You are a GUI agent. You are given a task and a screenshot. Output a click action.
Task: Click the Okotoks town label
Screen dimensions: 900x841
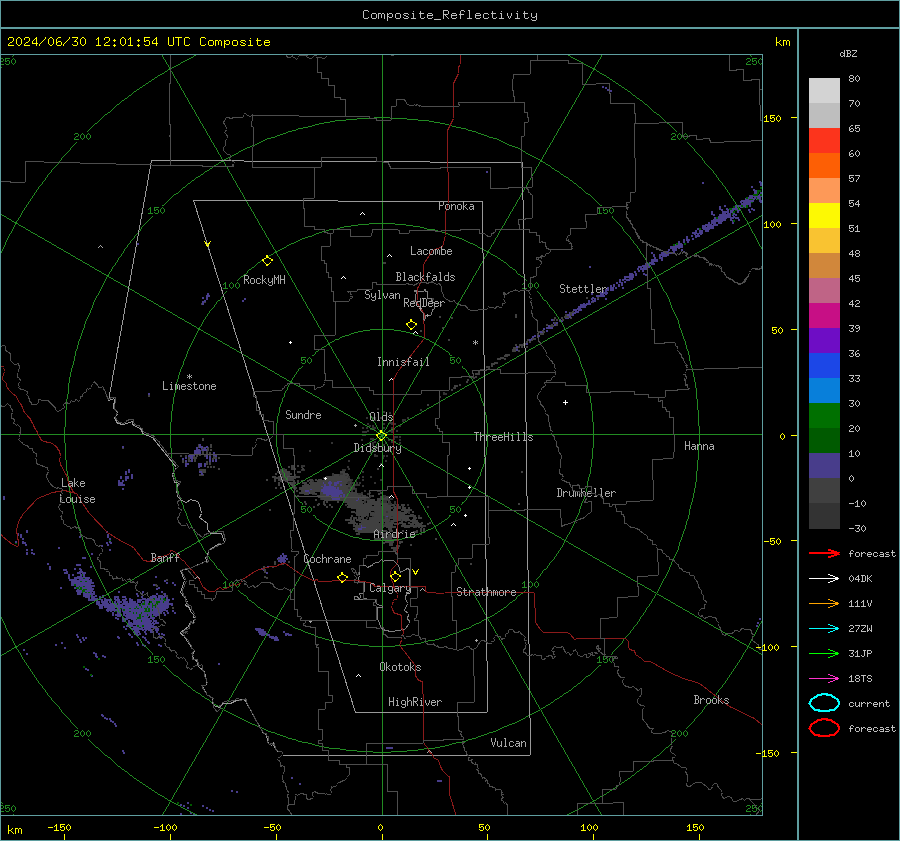coord(400,667)
